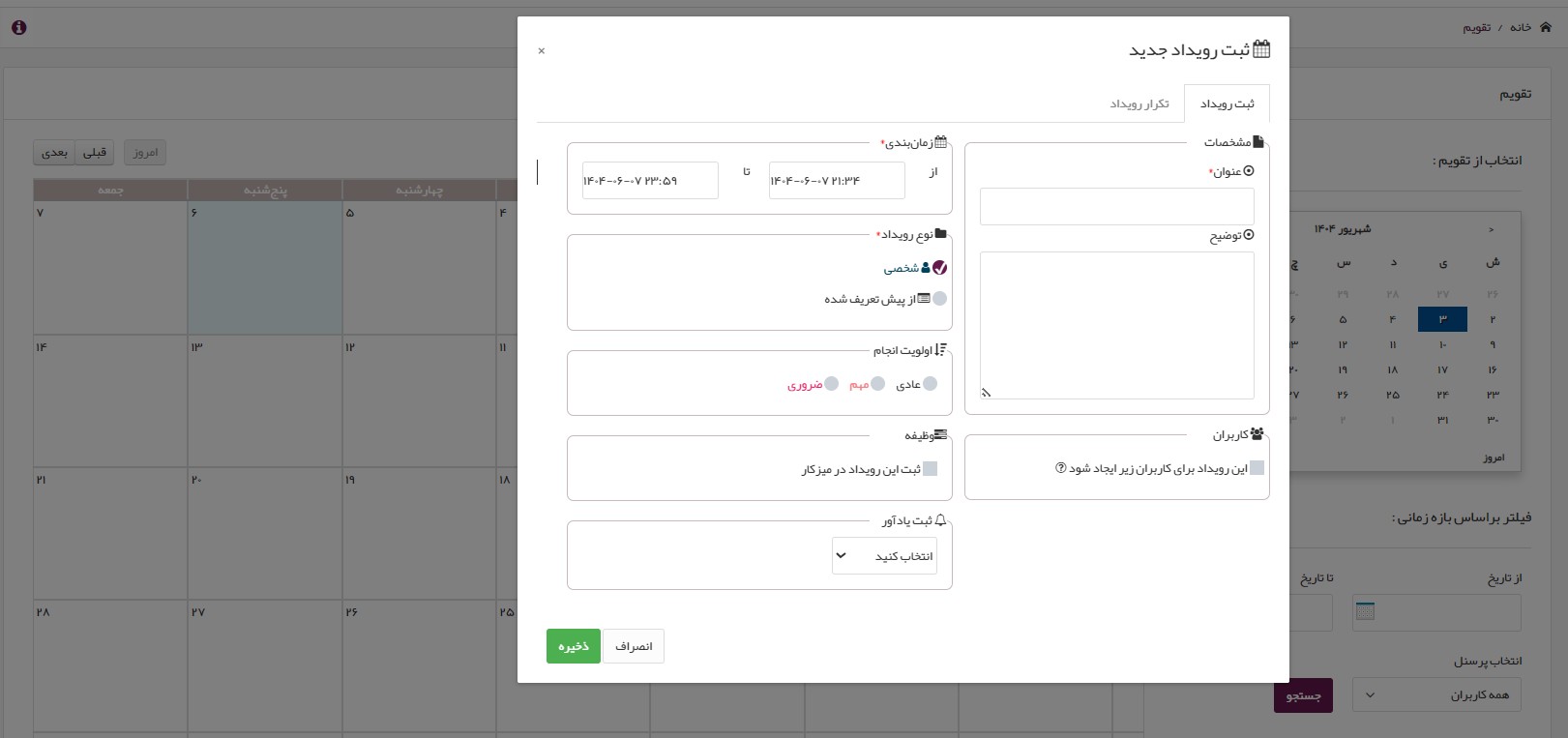Click the از start date-time field
The width and height of the screenshot is (1568, 738).
click(837, 181)
